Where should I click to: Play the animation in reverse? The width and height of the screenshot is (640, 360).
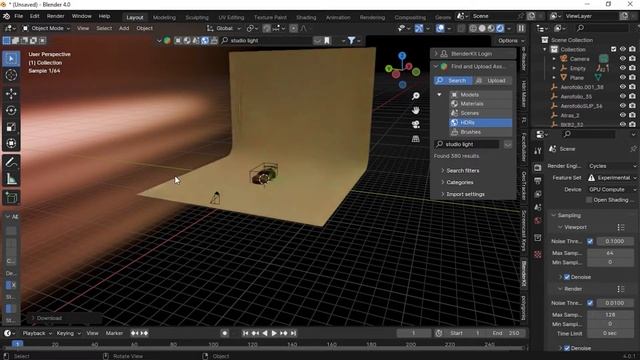[264, 333]
